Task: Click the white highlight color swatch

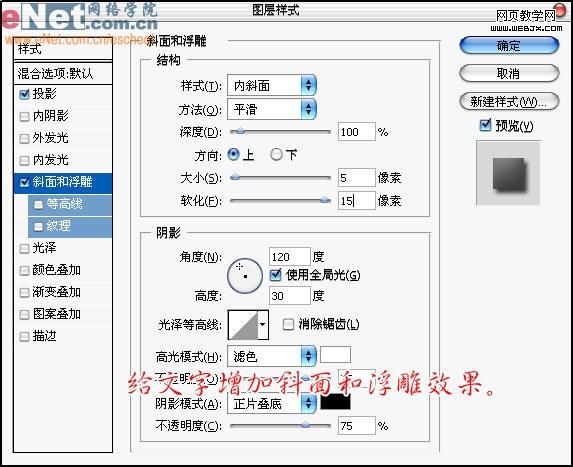Action: (335, 354)
